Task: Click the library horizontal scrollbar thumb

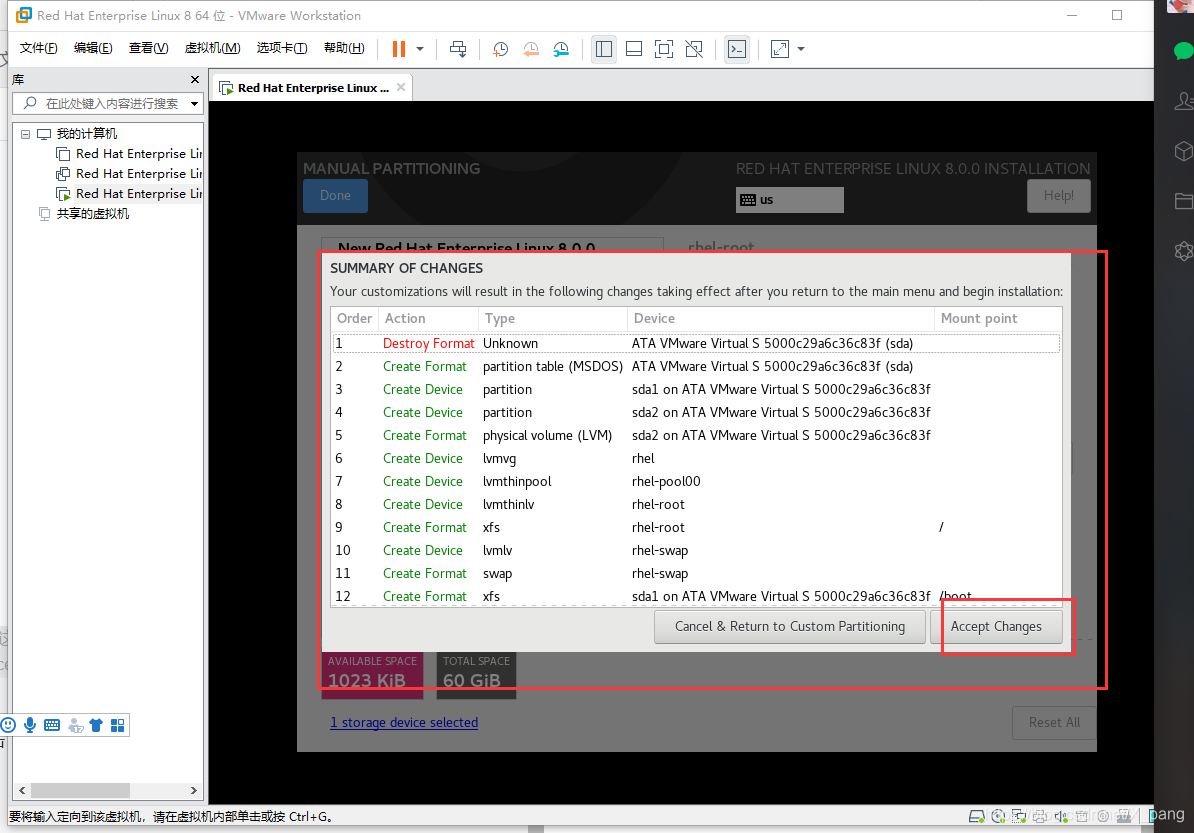Action: coord(80,790)
